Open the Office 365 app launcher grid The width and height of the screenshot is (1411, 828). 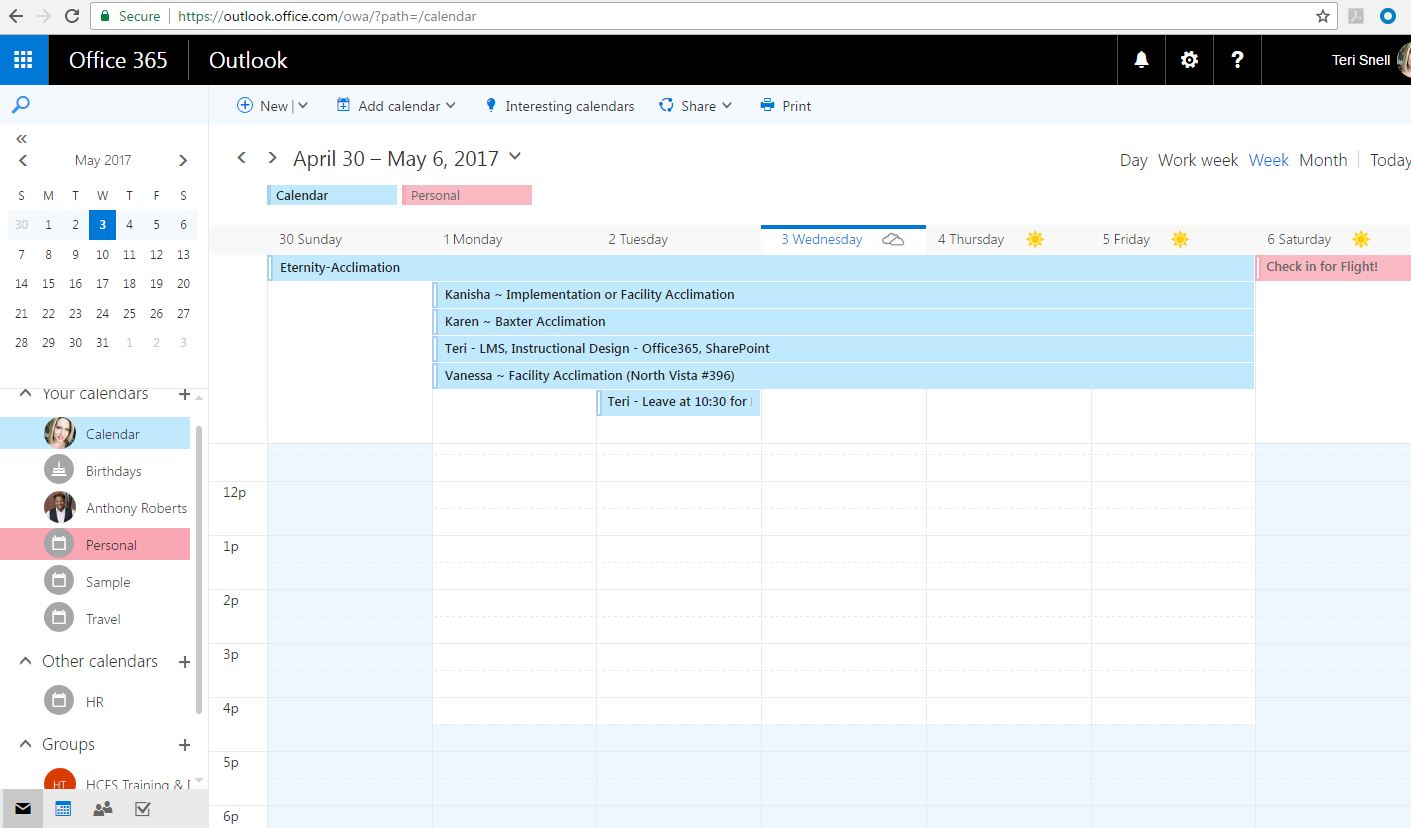pos(23,60)
